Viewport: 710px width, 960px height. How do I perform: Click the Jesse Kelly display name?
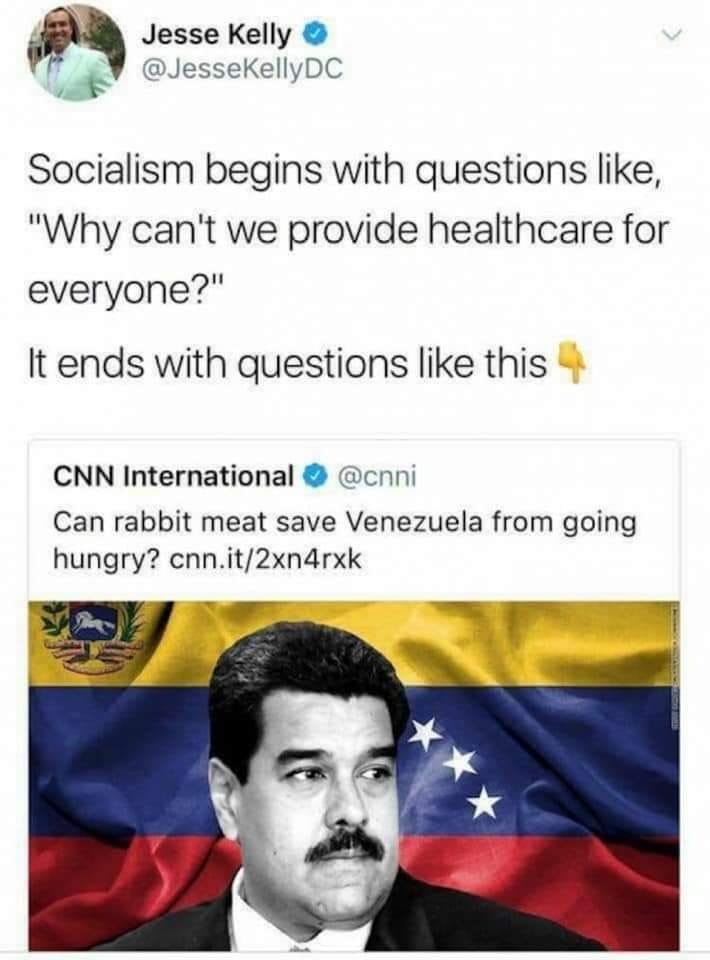(216, 34)
